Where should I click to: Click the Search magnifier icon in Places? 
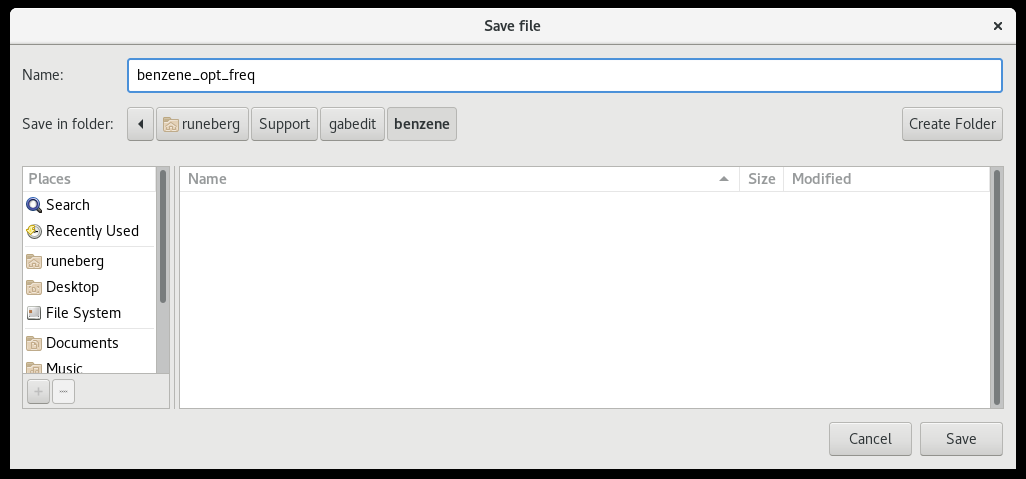pyautogui.click(x=34, y=205)
